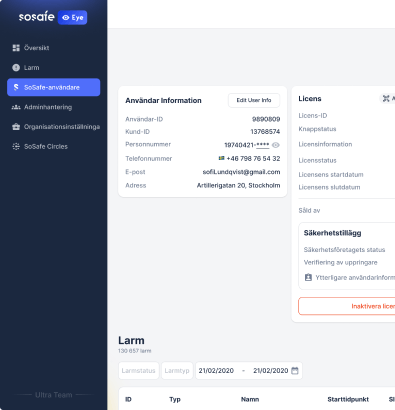Screen dimensions: 395x410
Task: Reveal hidden Personnummer with eye icon
Action: point(276,145)
